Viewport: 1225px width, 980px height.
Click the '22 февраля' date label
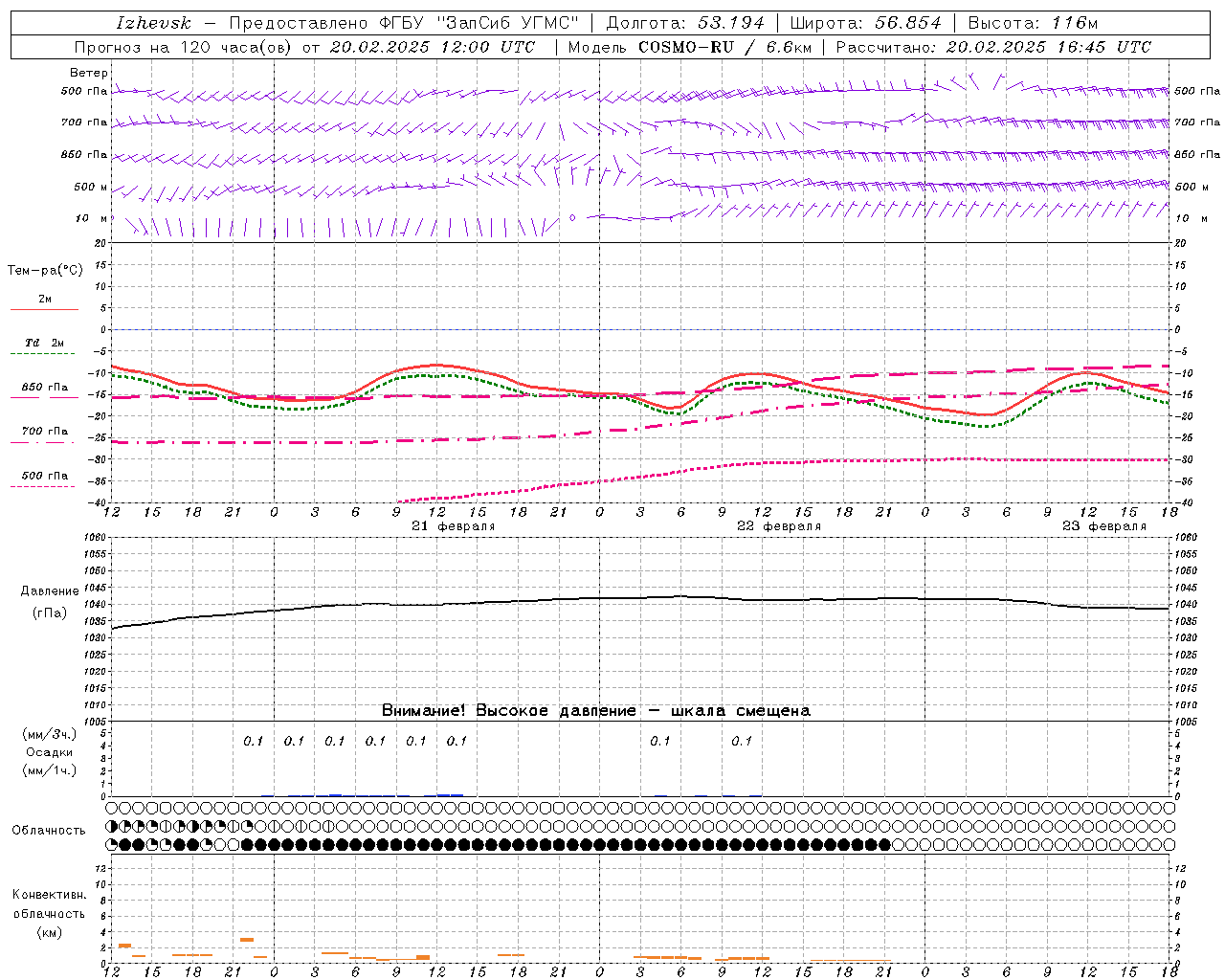coord(779,526)
